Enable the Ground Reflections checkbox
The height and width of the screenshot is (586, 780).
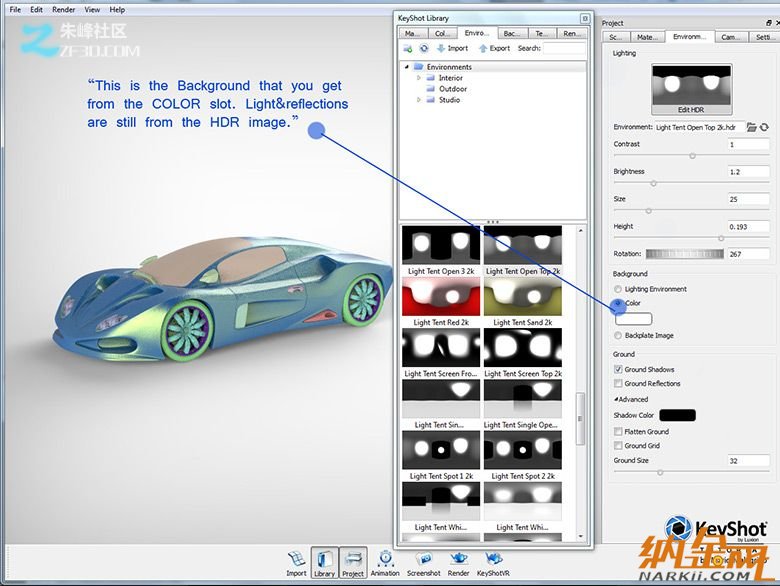(x=618, y=383)
